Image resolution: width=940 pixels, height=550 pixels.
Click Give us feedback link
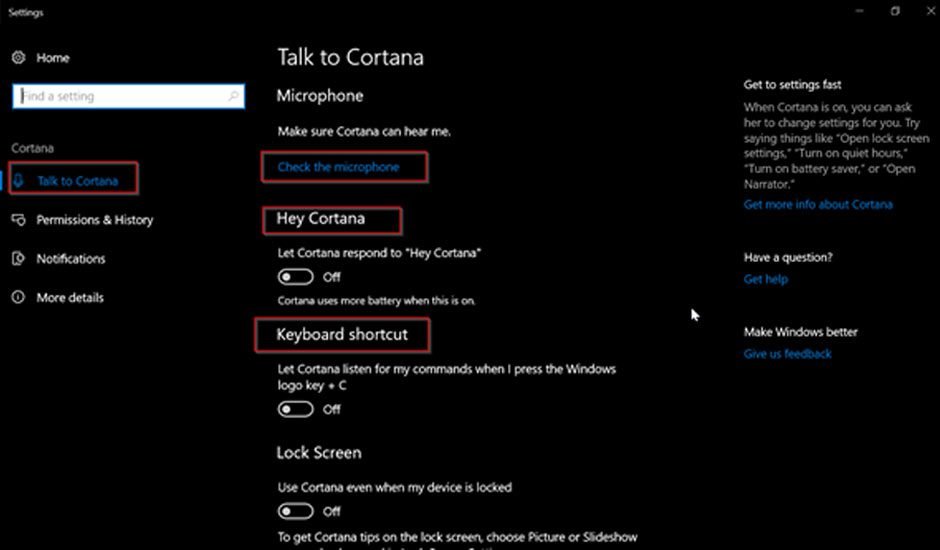tap(787, 353)
